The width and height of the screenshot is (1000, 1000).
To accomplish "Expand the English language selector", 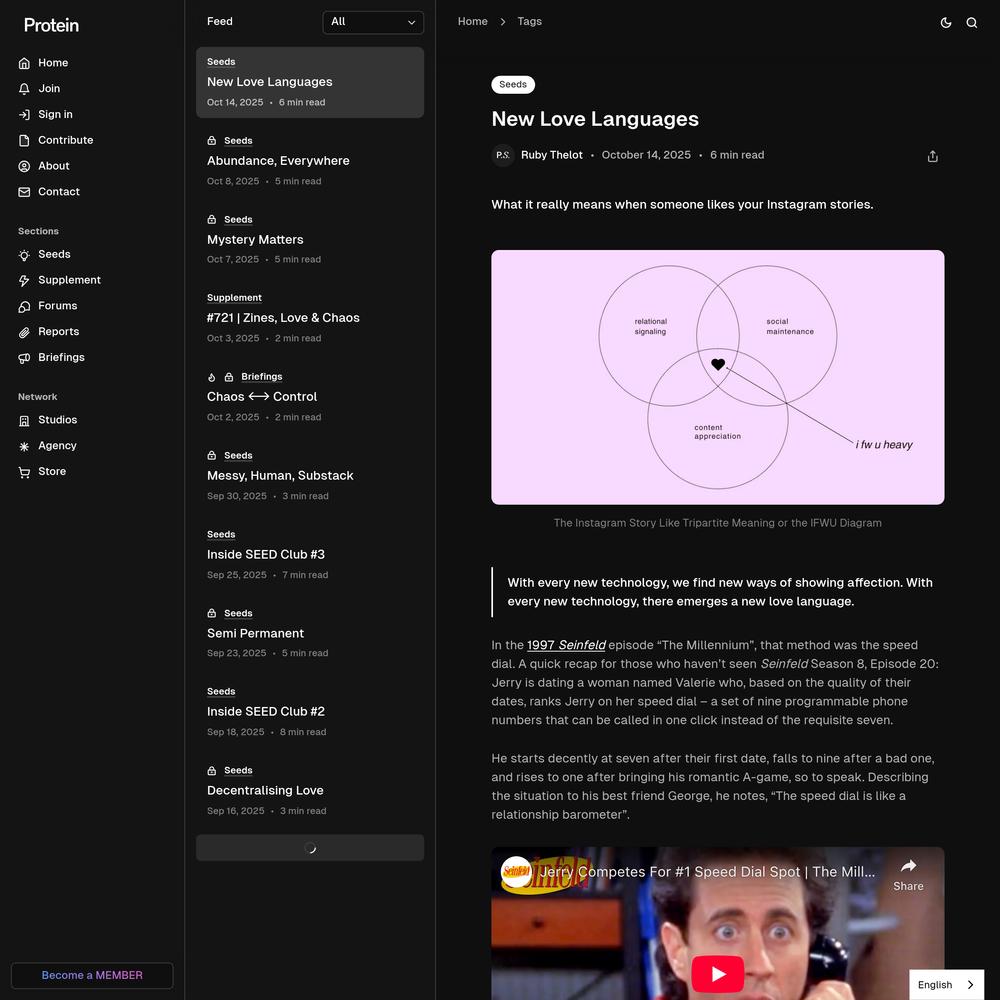I will point(946,985).
